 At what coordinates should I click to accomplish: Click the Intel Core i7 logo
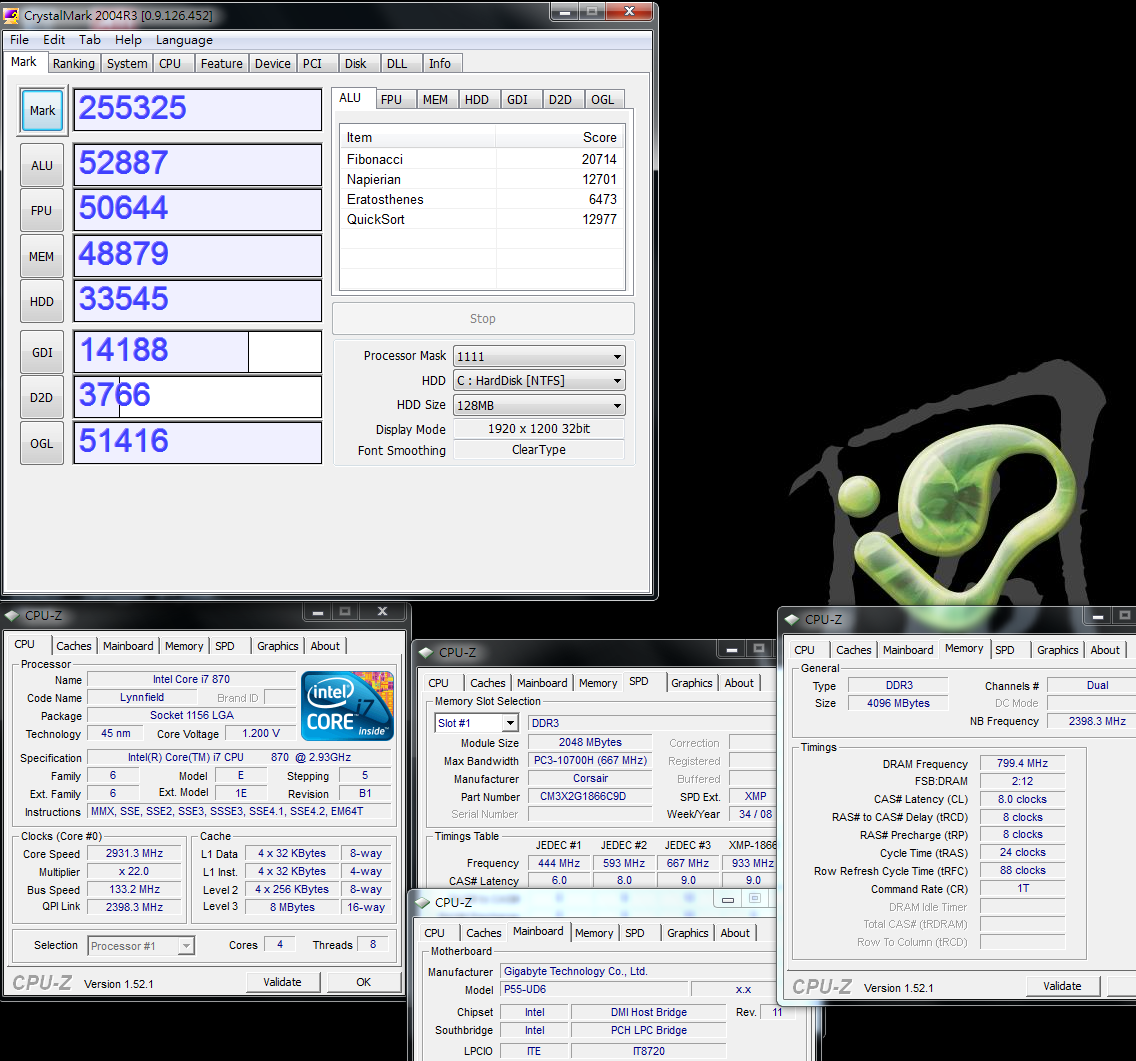click(x=347, y=706)
